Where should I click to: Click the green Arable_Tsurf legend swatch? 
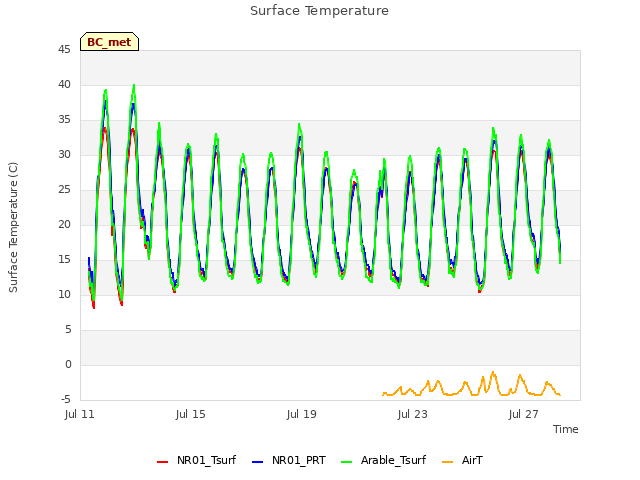(x=347, y=462)
